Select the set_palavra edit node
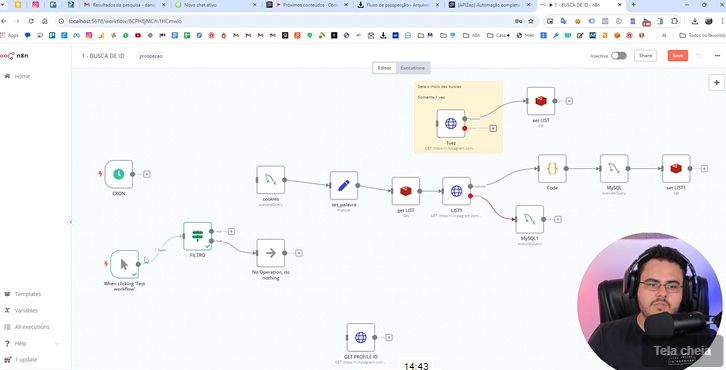 tap(344, 186)
